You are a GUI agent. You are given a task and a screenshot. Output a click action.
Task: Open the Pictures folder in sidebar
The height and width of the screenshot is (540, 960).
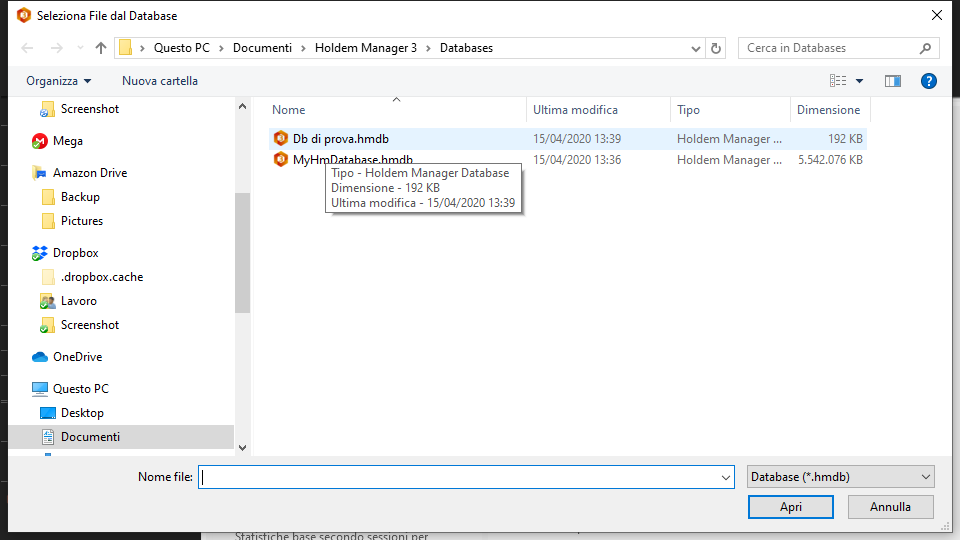coord(81,220)
